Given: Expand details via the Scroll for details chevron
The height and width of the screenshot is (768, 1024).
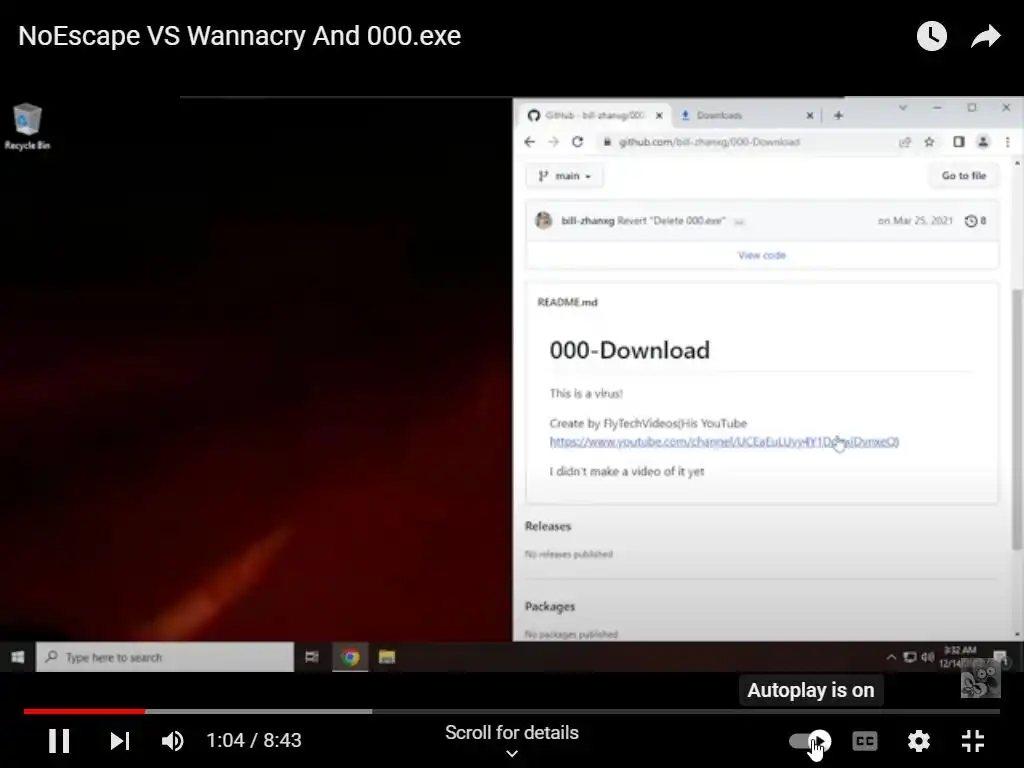Looking at the screenshot, I should click(512, 754).
